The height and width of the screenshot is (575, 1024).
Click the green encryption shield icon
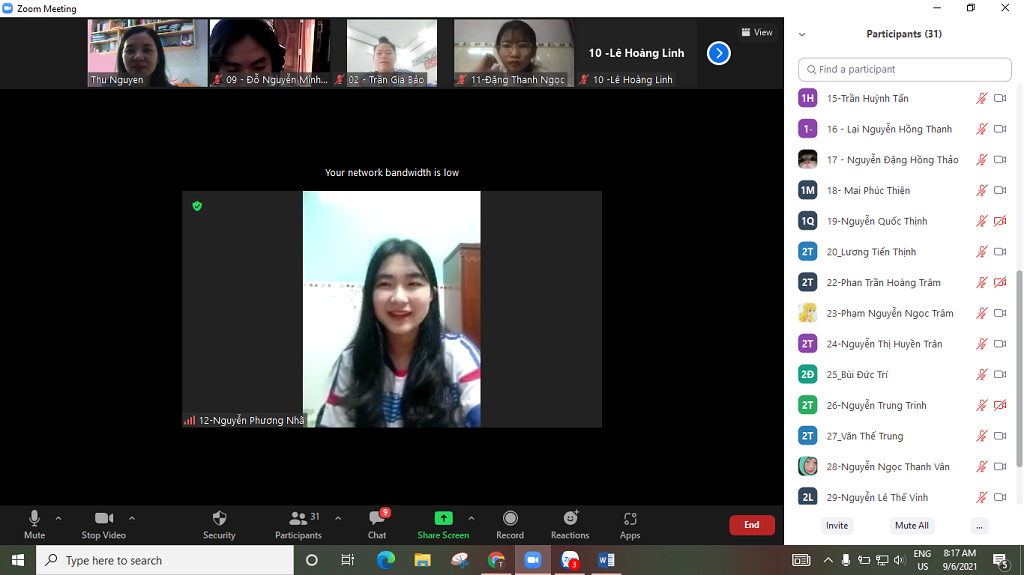(197, 206)
